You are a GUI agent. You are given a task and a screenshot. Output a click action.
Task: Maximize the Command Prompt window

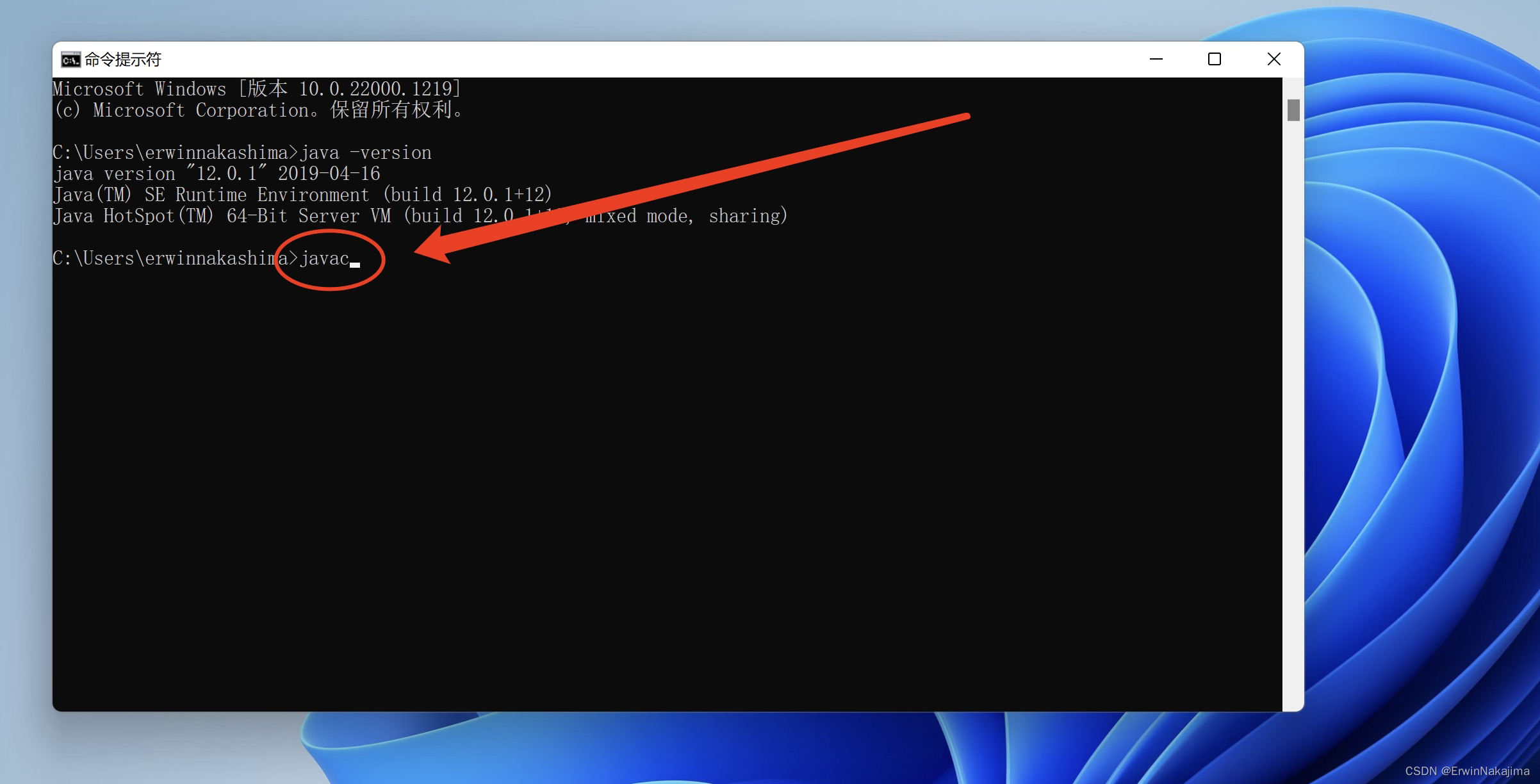tap(1214, 59)
